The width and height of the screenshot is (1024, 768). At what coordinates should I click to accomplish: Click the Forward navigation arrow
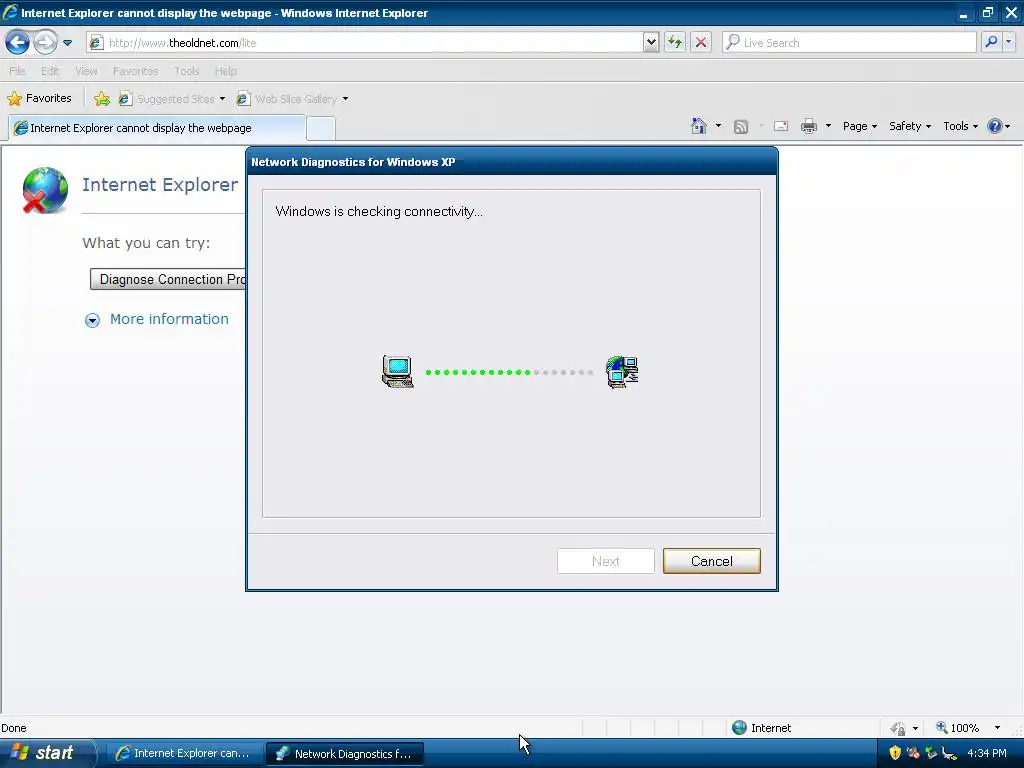coord(45,43)
